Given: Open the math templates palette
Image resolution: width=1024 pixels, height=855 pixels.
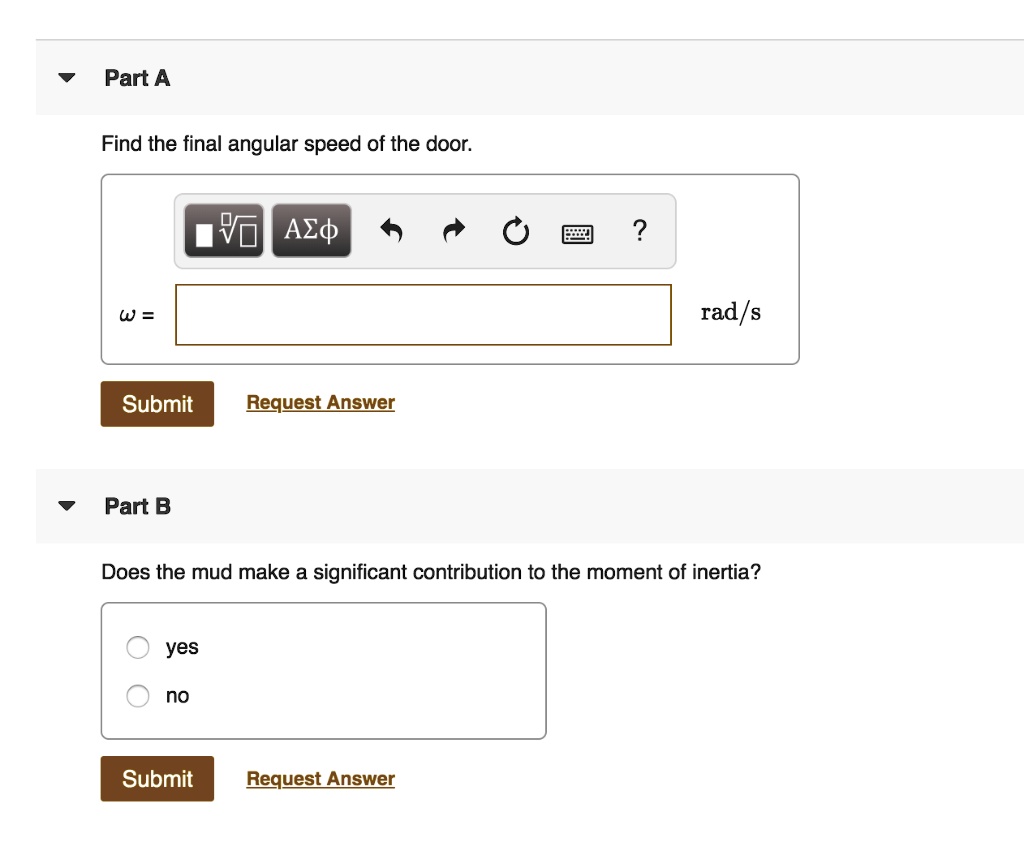Looking at the screenshot, I should click(x=222, y=229).
